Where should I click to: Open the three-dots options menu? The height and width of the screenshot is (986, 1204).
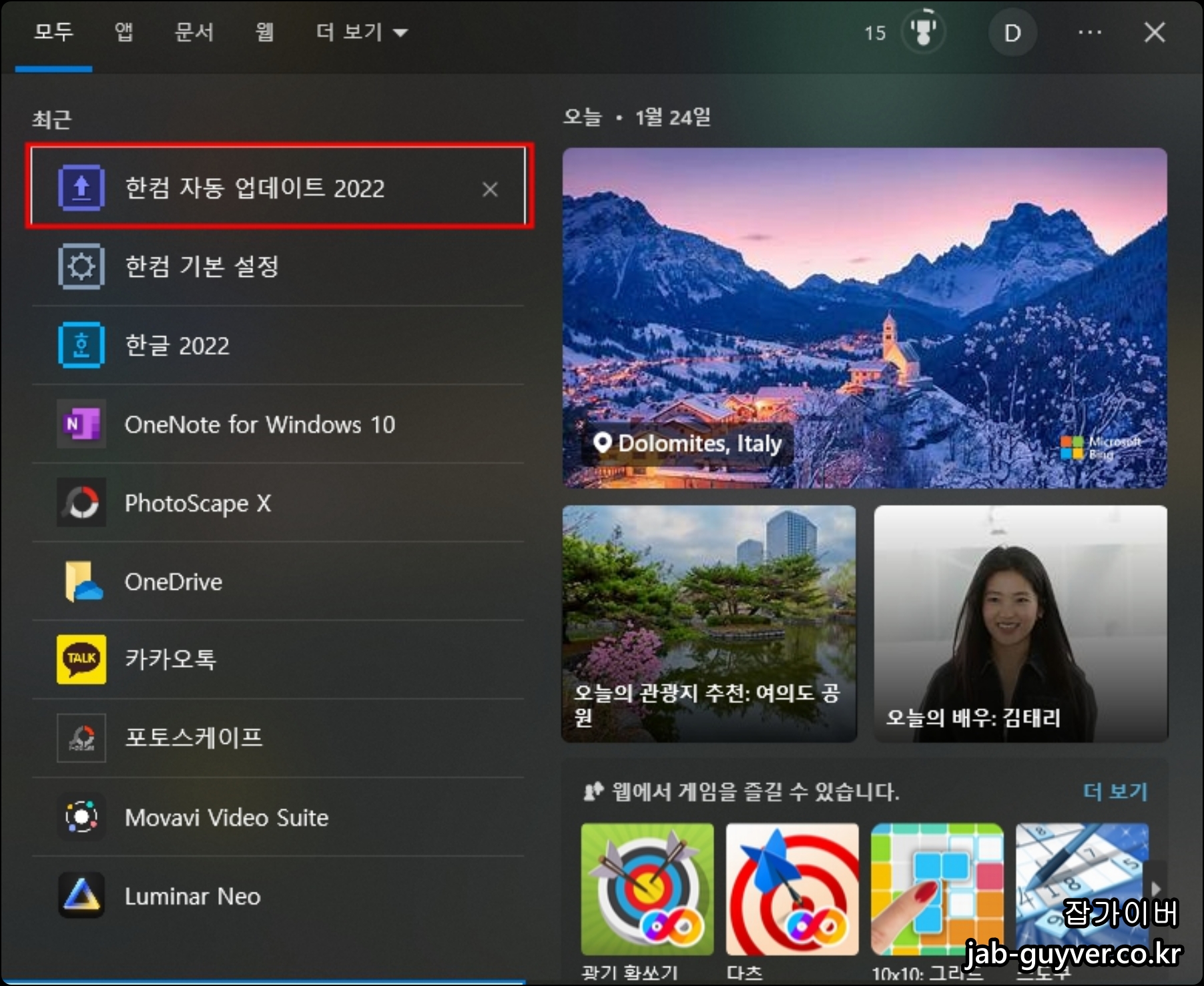[1090, 32]
